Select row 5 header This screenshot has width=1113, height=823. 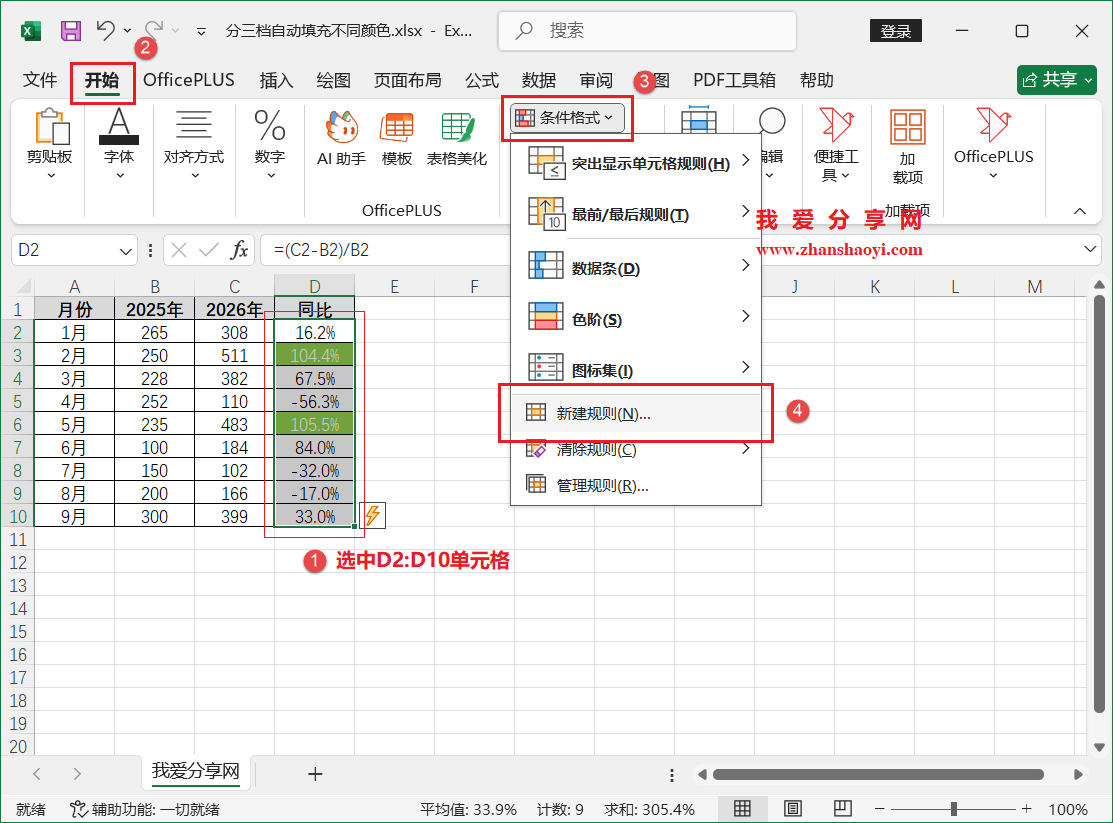click(17, 402)
